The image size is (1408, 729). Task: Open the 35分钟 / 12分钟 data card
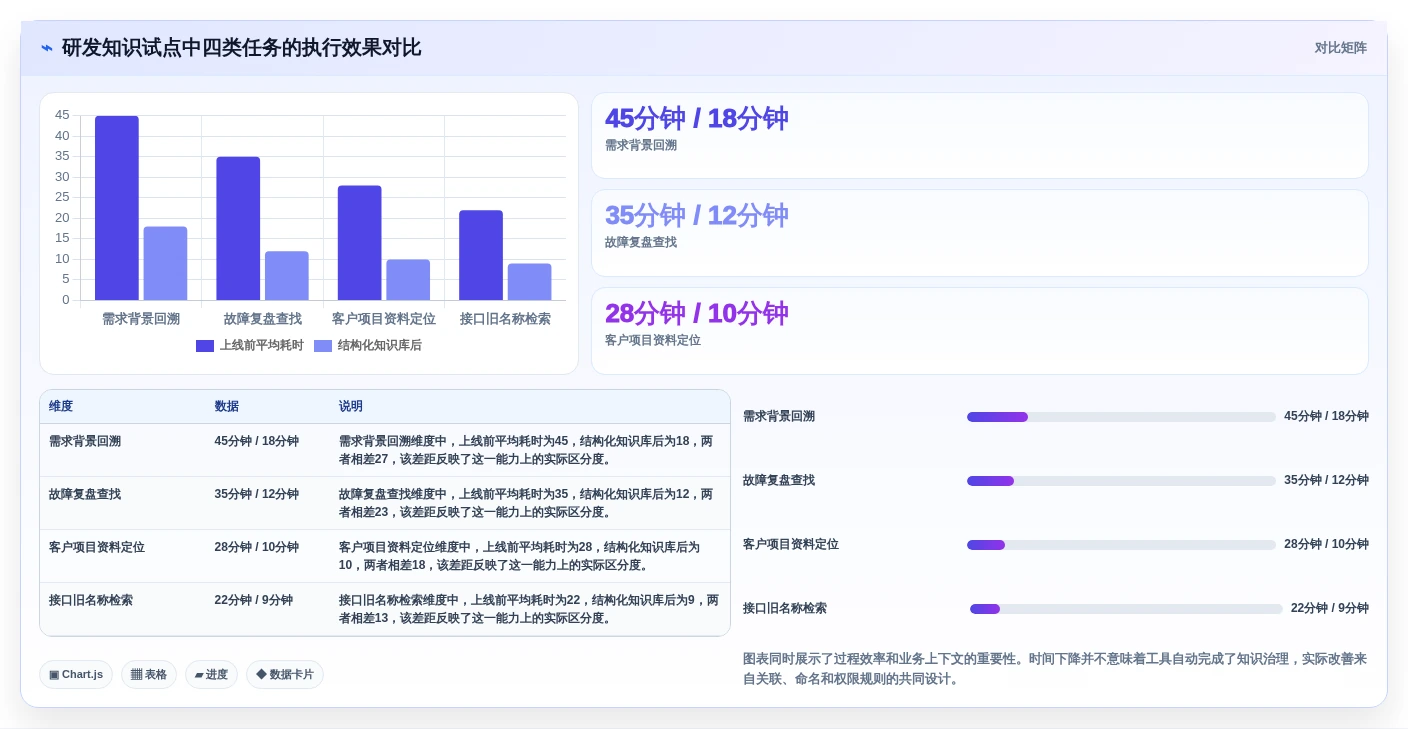coord(979,233)
